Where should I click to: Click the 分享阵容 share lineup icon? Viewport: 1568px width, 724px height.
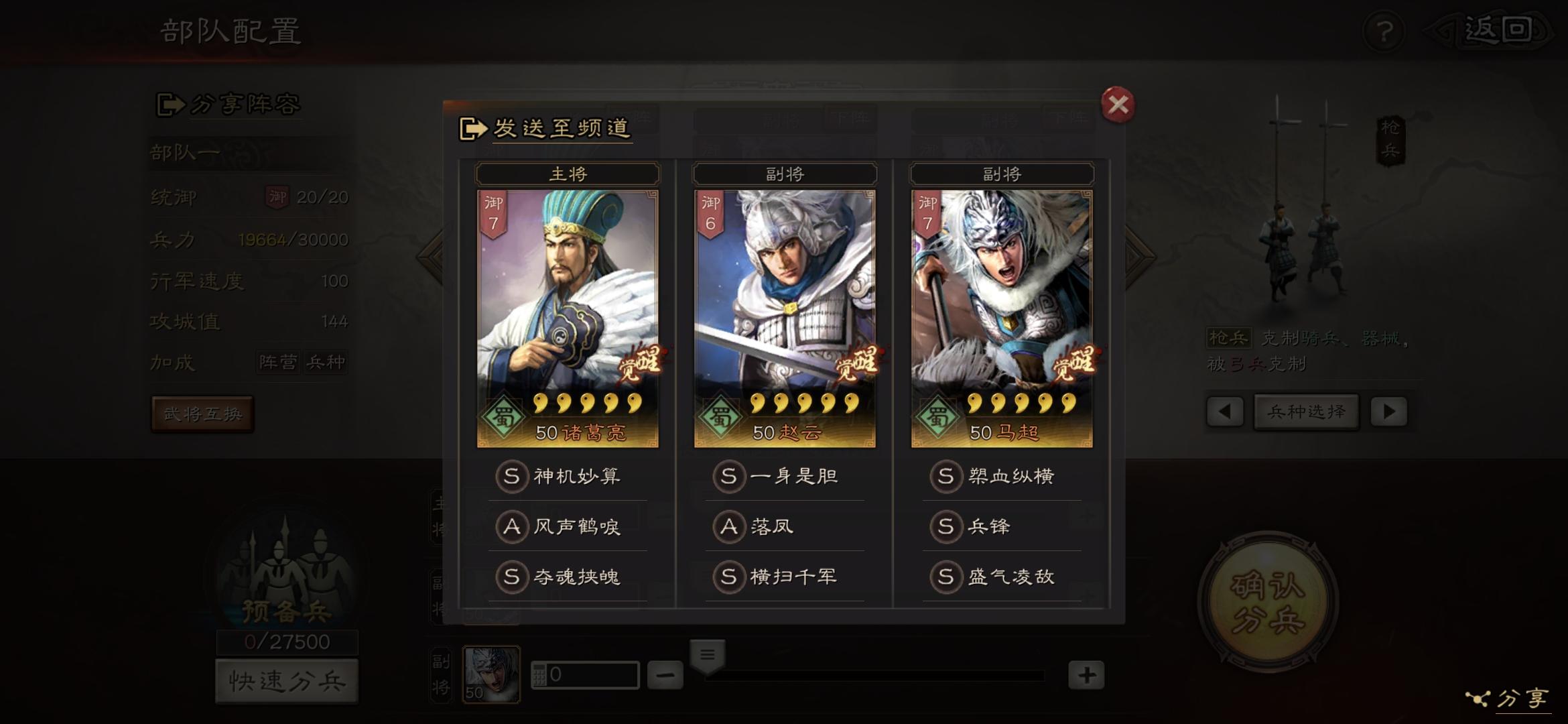click(x=170, y=105)
